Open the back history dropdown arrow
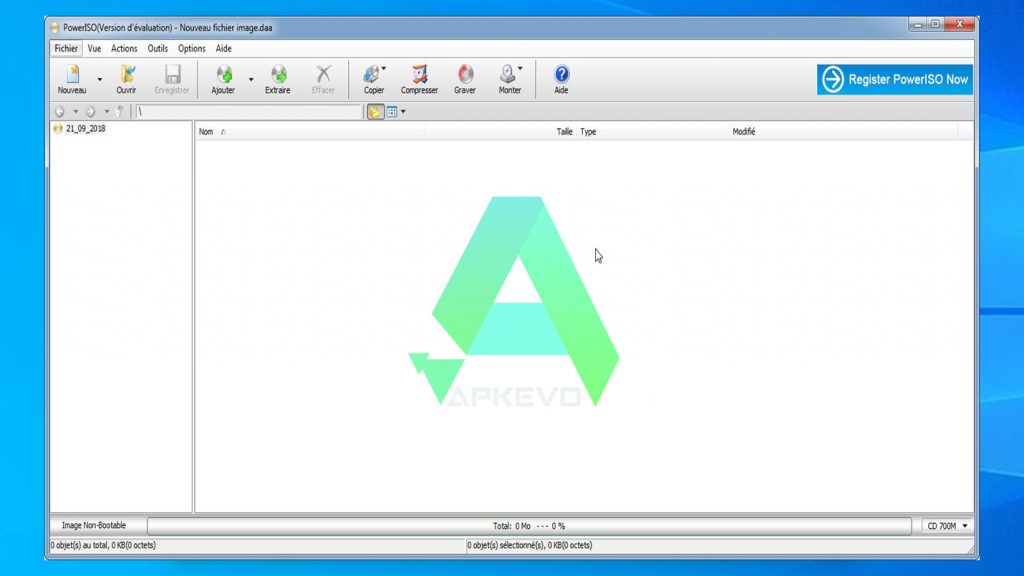Image resolution: width=1024 pixels, height=576 pixels. coord(76,112)
